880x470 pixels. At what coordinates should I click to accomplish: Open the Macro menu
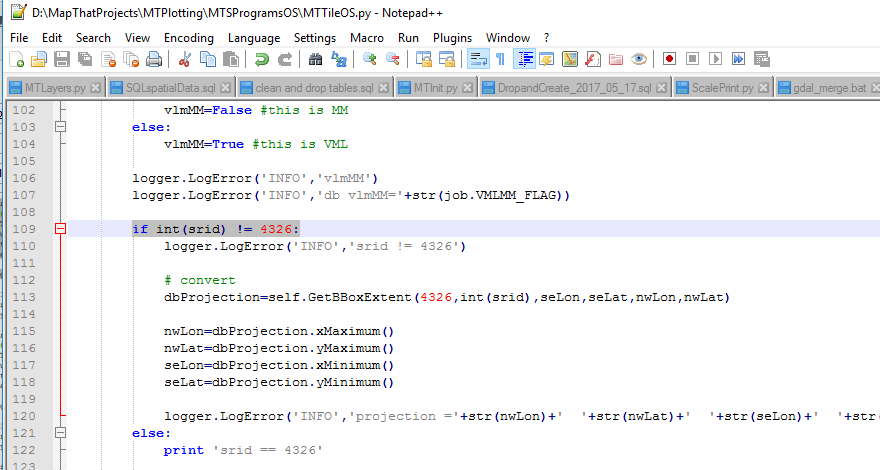tap(366, 38)
